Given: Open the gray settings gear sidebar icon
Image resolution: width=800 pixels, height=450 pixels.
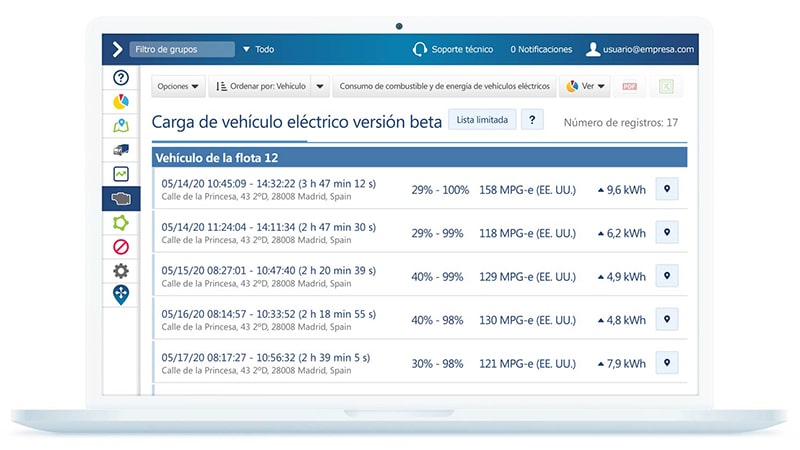Looking at the screenshot, I should click(x=121, y=271).
